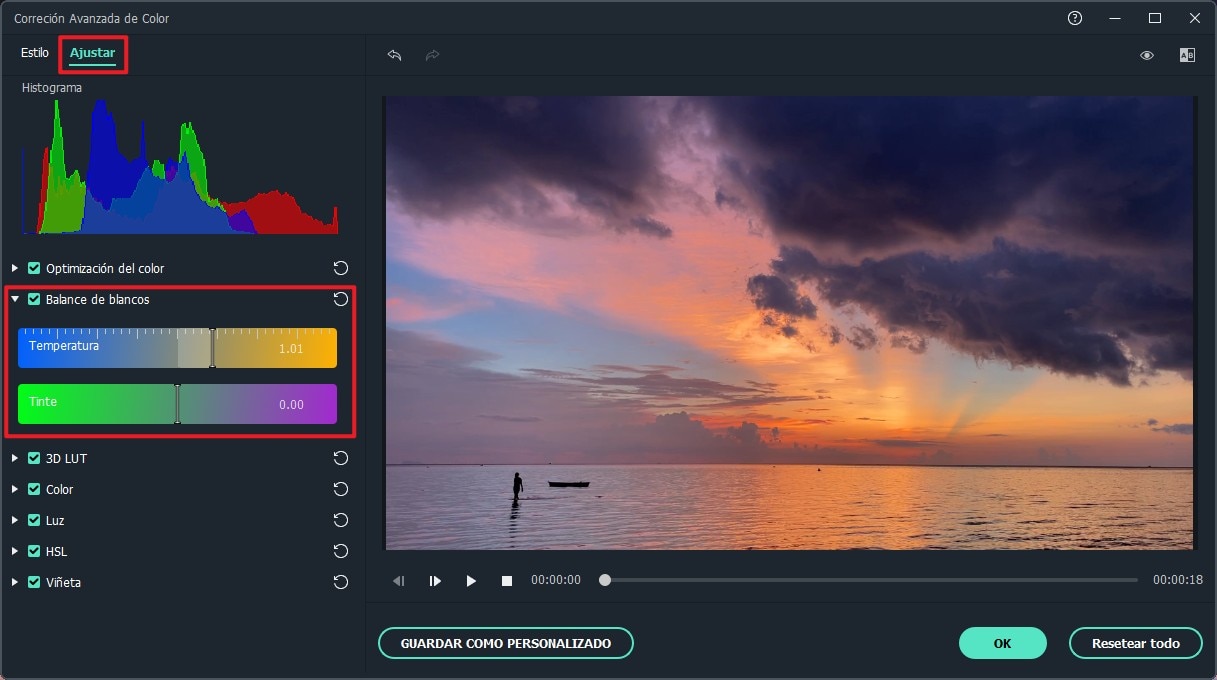
Task: Expand the Viñeta section
Action: point(15,582)
